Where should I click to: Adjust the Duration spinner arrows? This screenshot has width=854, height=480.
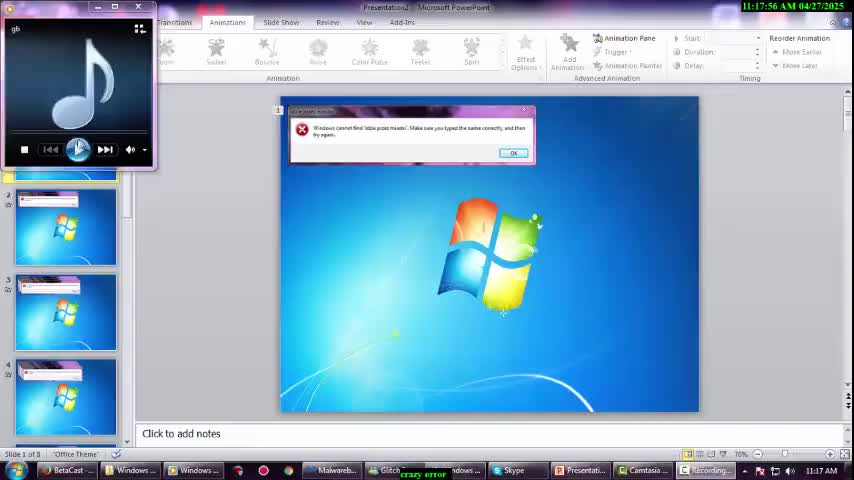[x=757, y=52]
